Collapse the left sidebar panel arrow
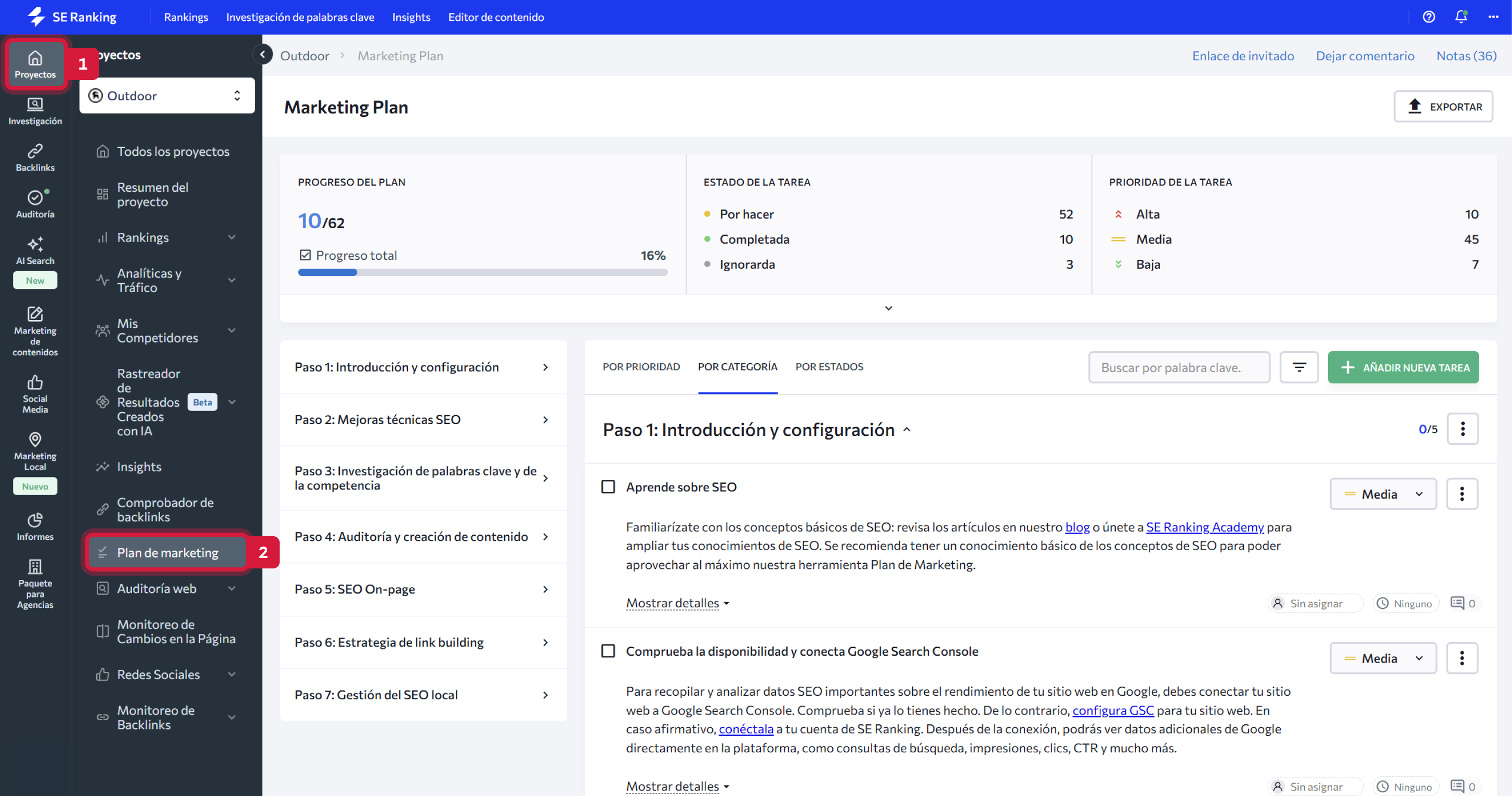Viewport: 1512px width, 796px height. [262, 55]
